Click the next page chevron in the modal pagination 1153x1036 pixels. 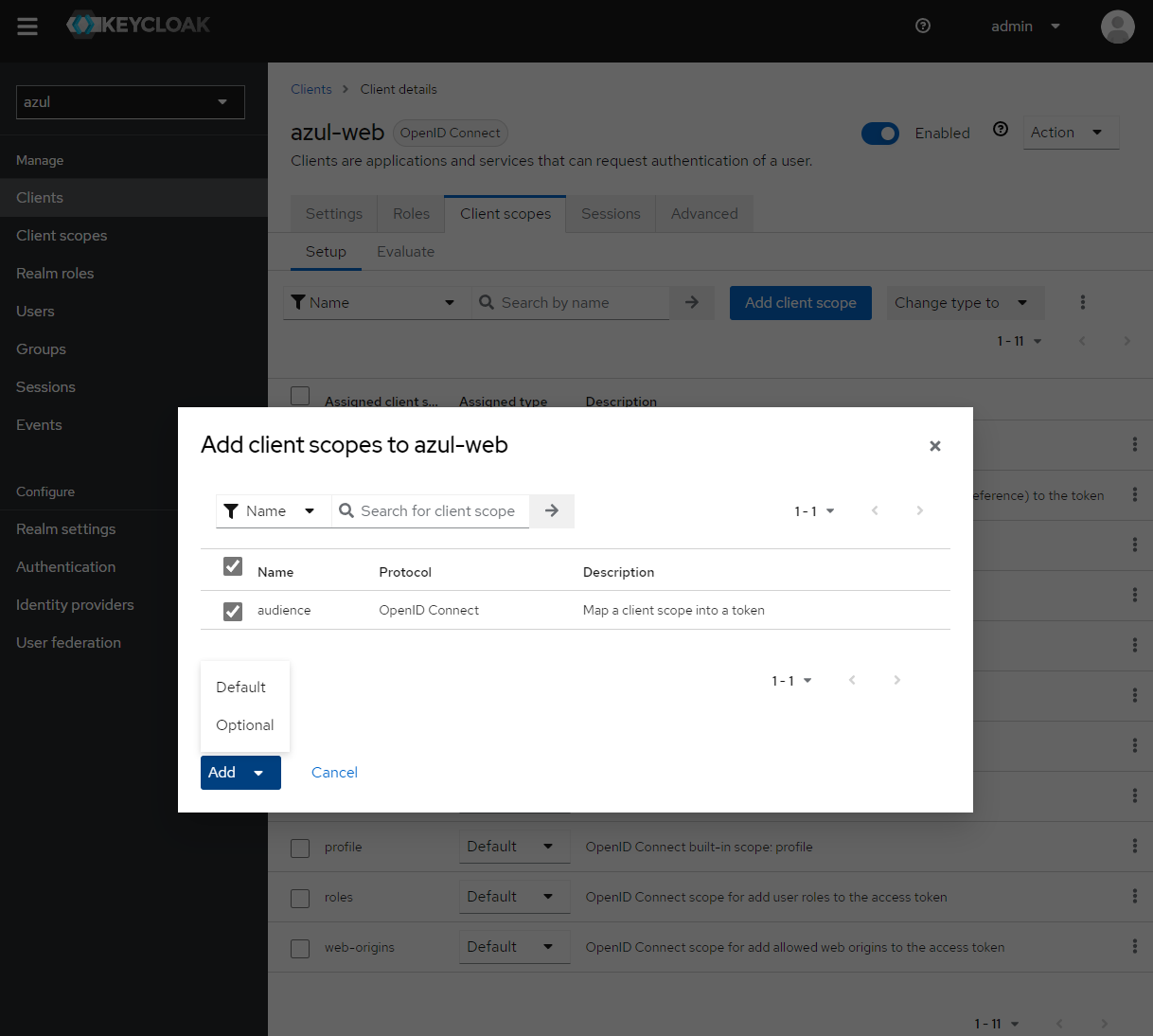(919, 510)
